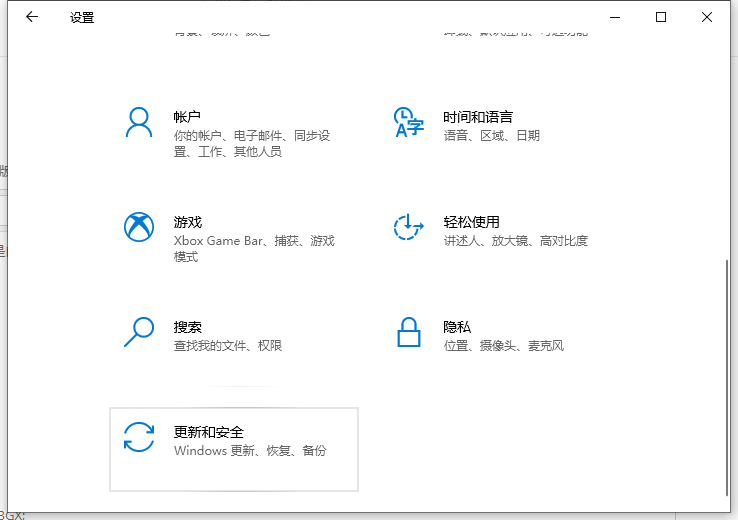Open the 更新和安全 title text

[208, 432]
